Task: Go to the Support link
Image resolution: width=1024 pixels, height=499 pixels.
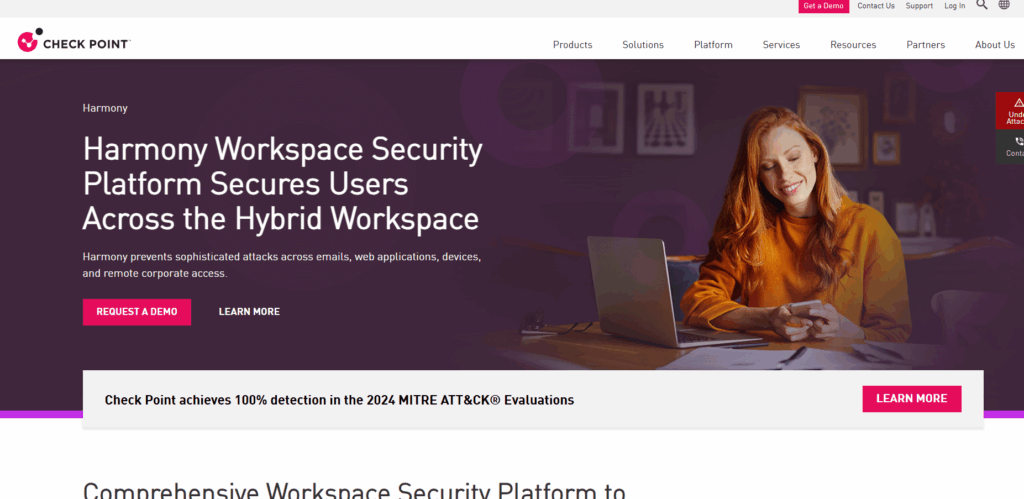Action: (x=919, y=6)
